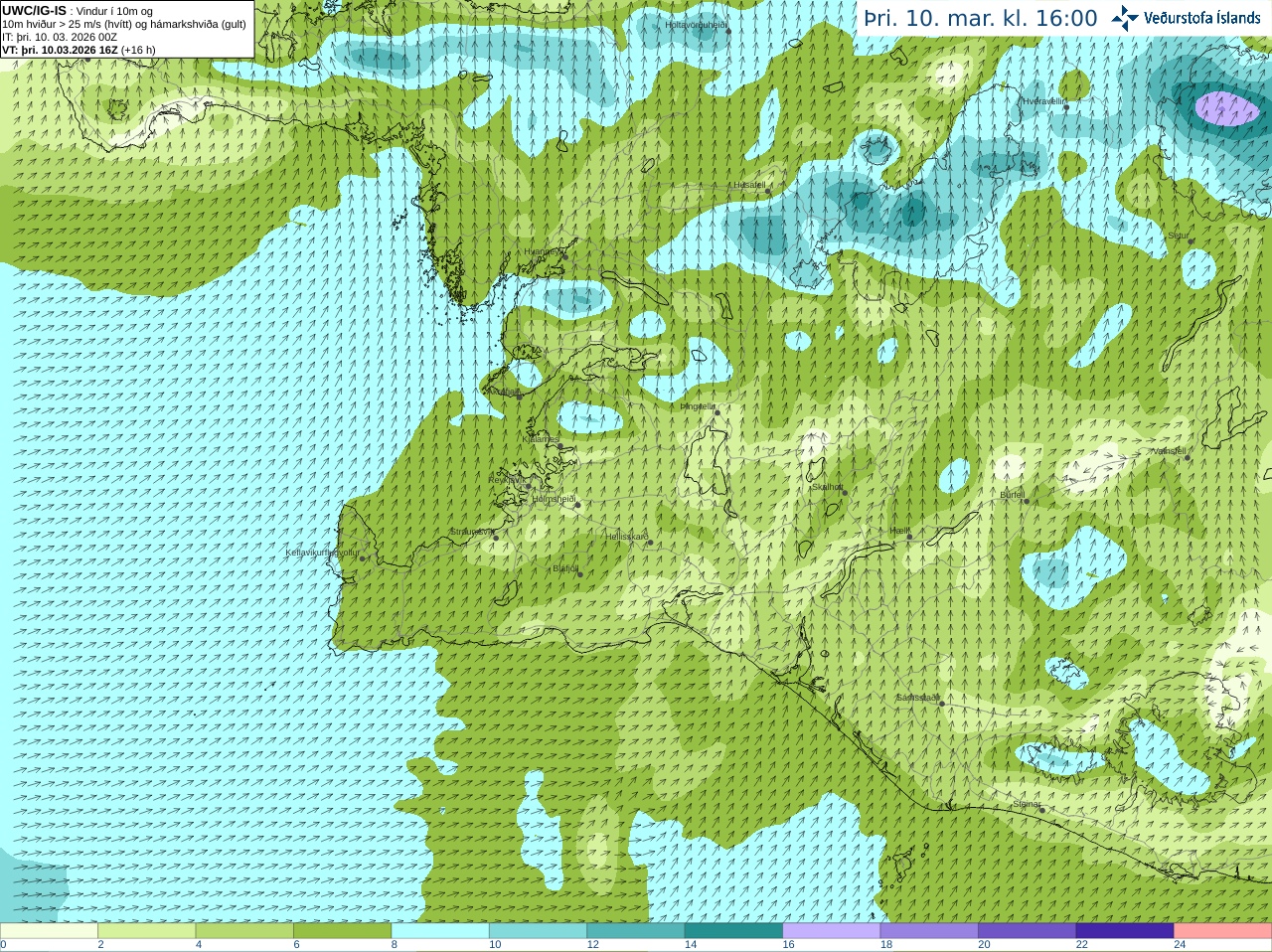Click the Bláfjöll station label
The height and width of the screenshot is (952, 1272).
[x=565, y=569]
